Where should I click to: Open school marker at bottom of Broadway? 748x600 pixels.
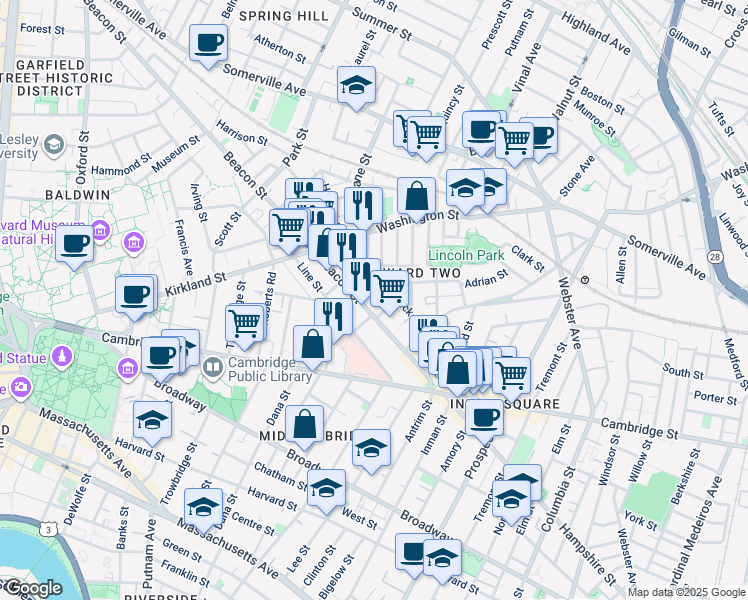click(x=442, y=559)
